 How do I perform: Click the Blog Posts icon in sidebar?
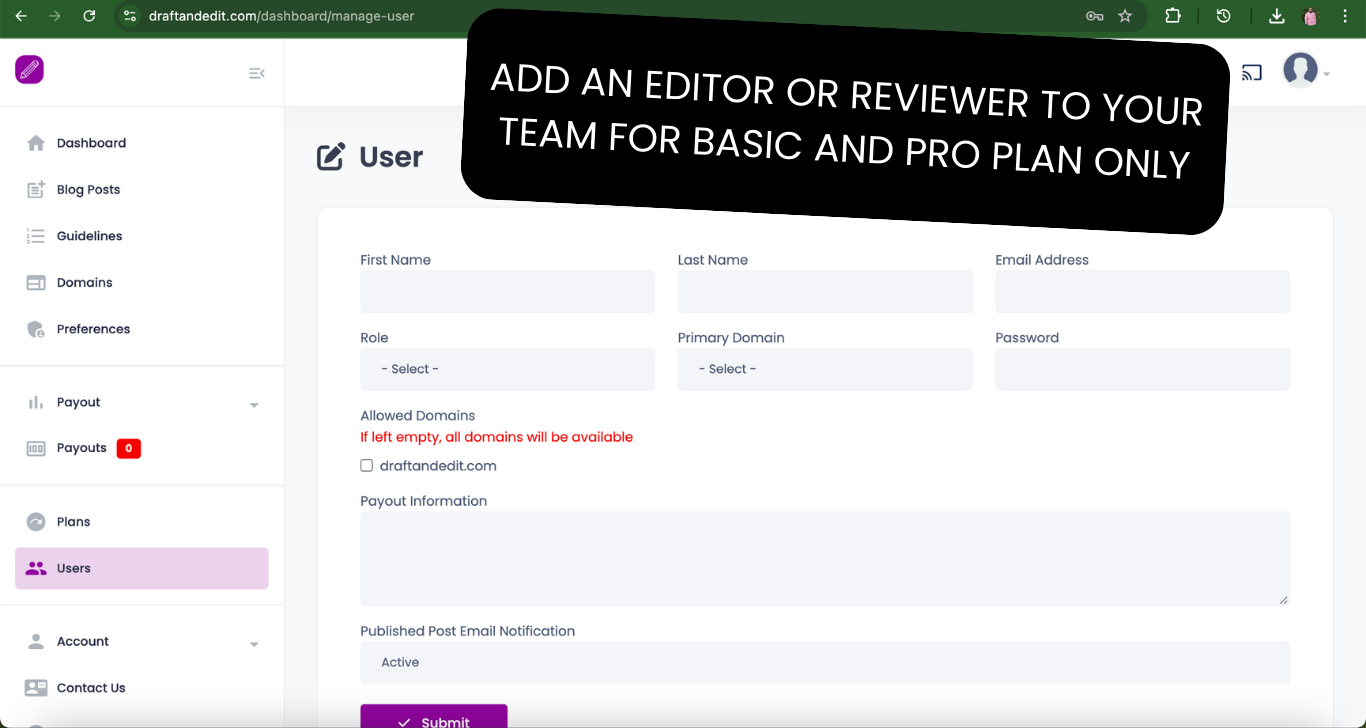pos(36,189)
